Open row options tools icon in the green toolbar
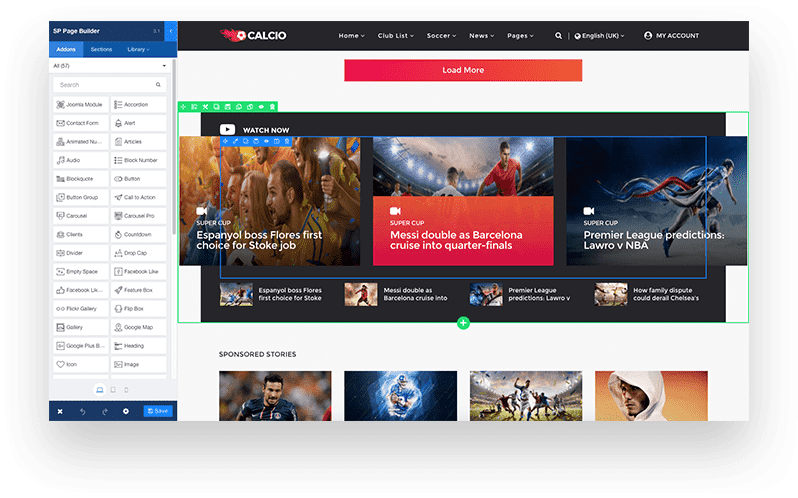Viewport: 798px width, 498px height. tap(206, 107)
